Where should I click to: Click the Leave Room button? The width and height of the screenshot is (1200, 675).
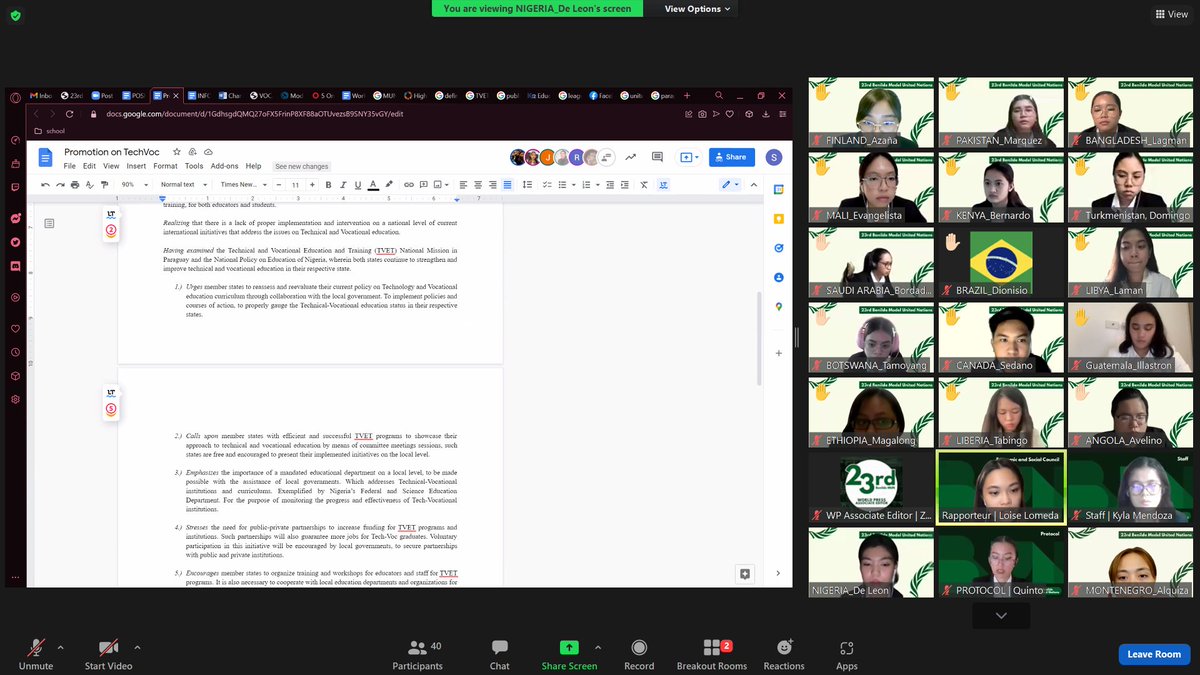(x=1154, y=654)
